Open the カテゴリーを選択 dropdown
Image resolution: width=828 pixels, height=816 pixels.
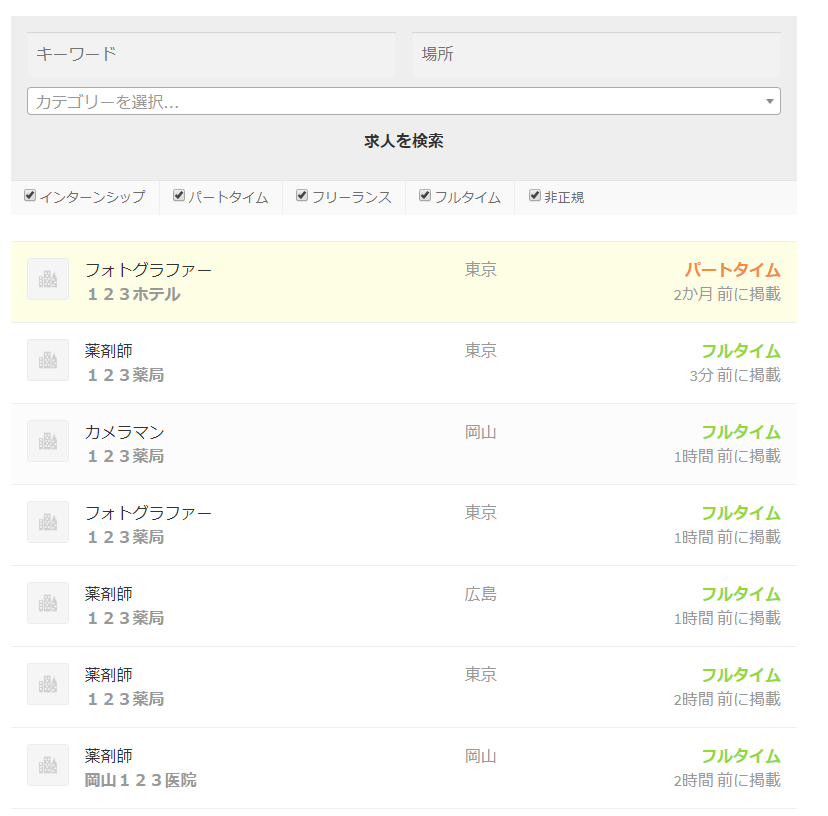pos(404,101)
